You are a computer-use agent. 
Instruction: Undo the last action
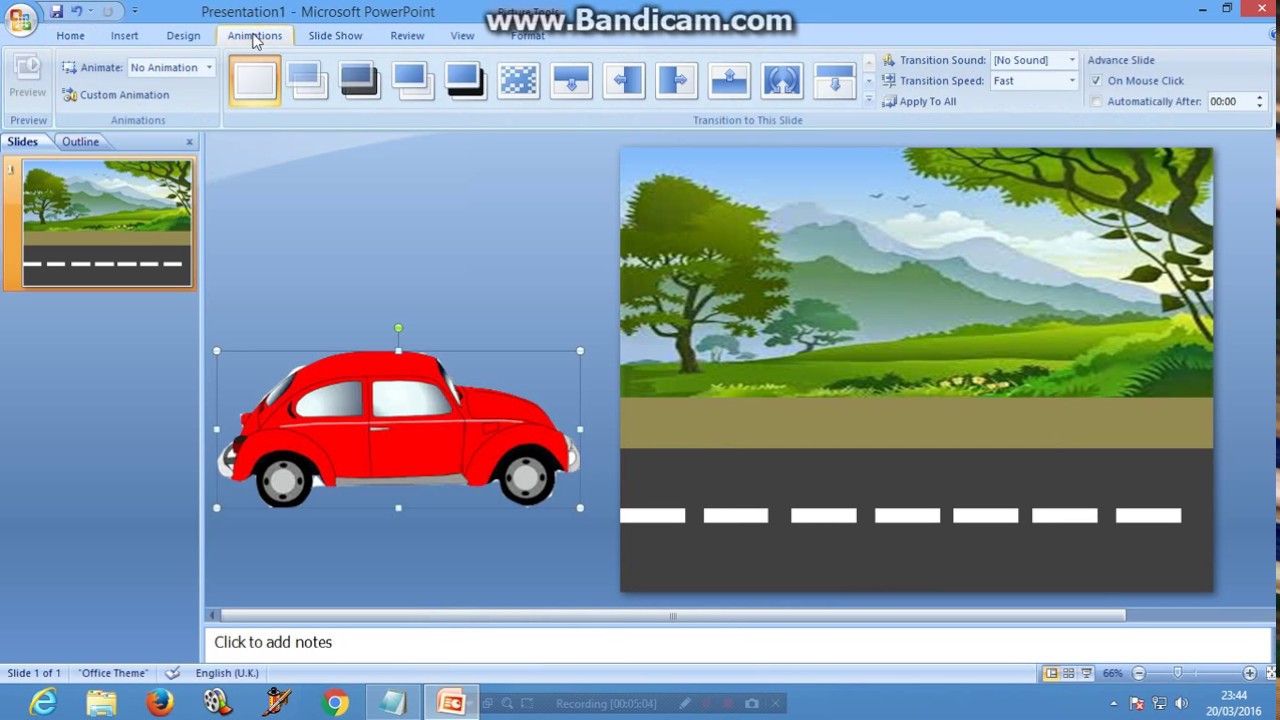(x=76, y=11)
